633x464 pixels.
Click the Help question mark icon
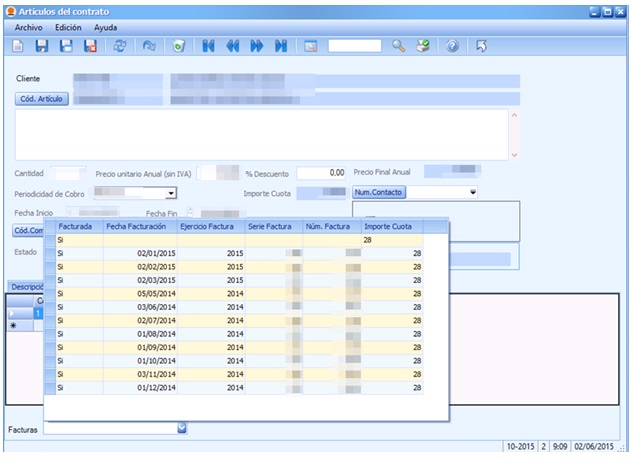click(x=452, y=46)
